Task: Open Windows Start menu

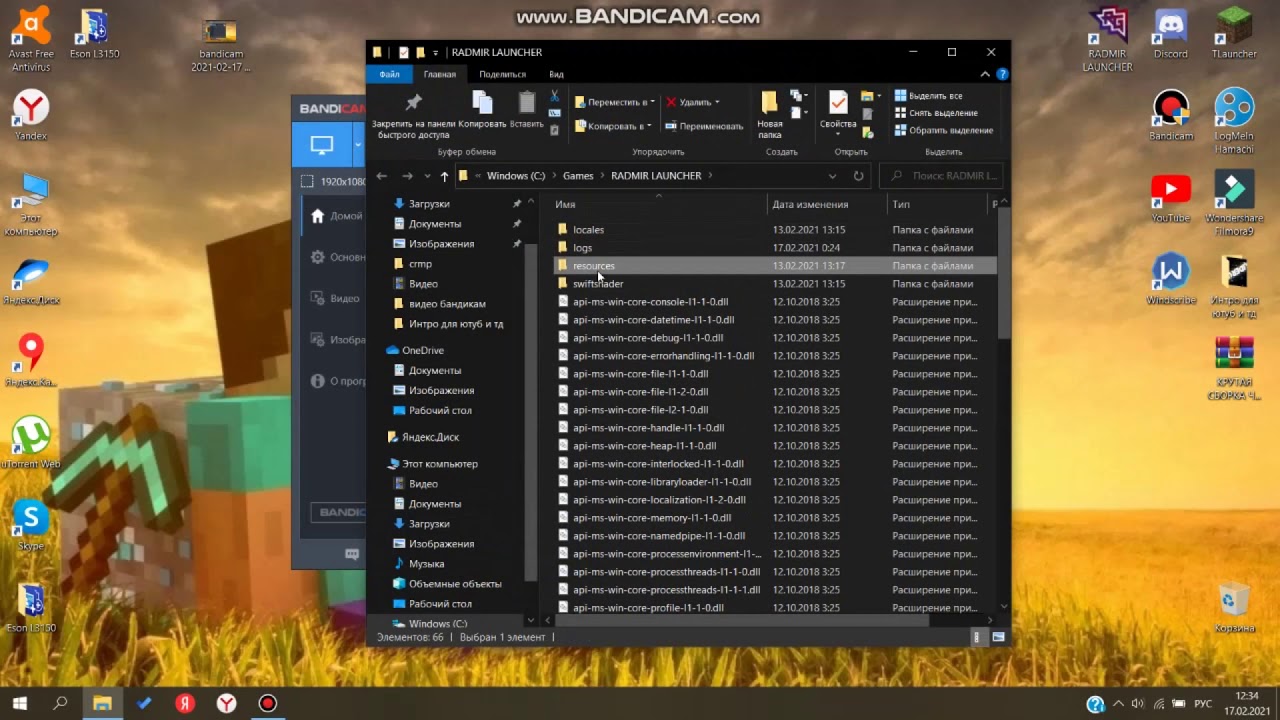Action: click(x=20, y=703)
